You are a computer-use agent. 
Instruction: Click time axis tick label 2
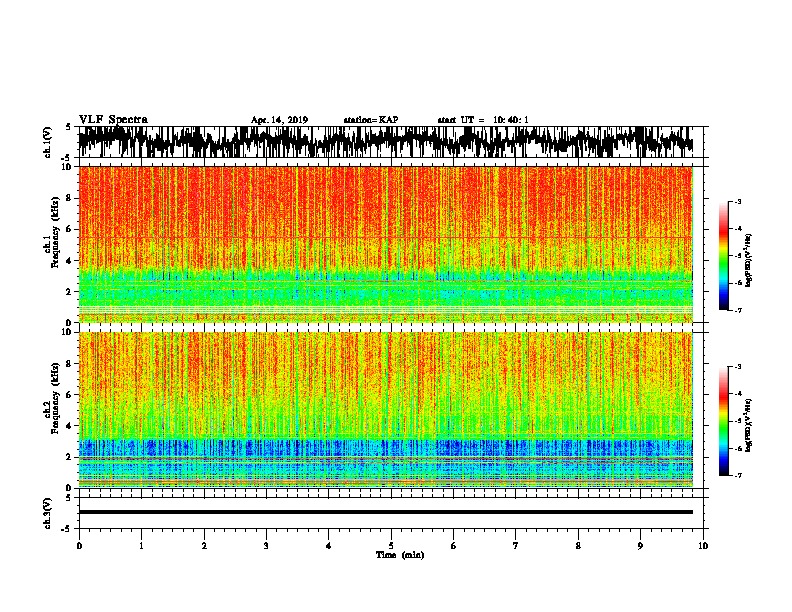[x=204, y=546]
